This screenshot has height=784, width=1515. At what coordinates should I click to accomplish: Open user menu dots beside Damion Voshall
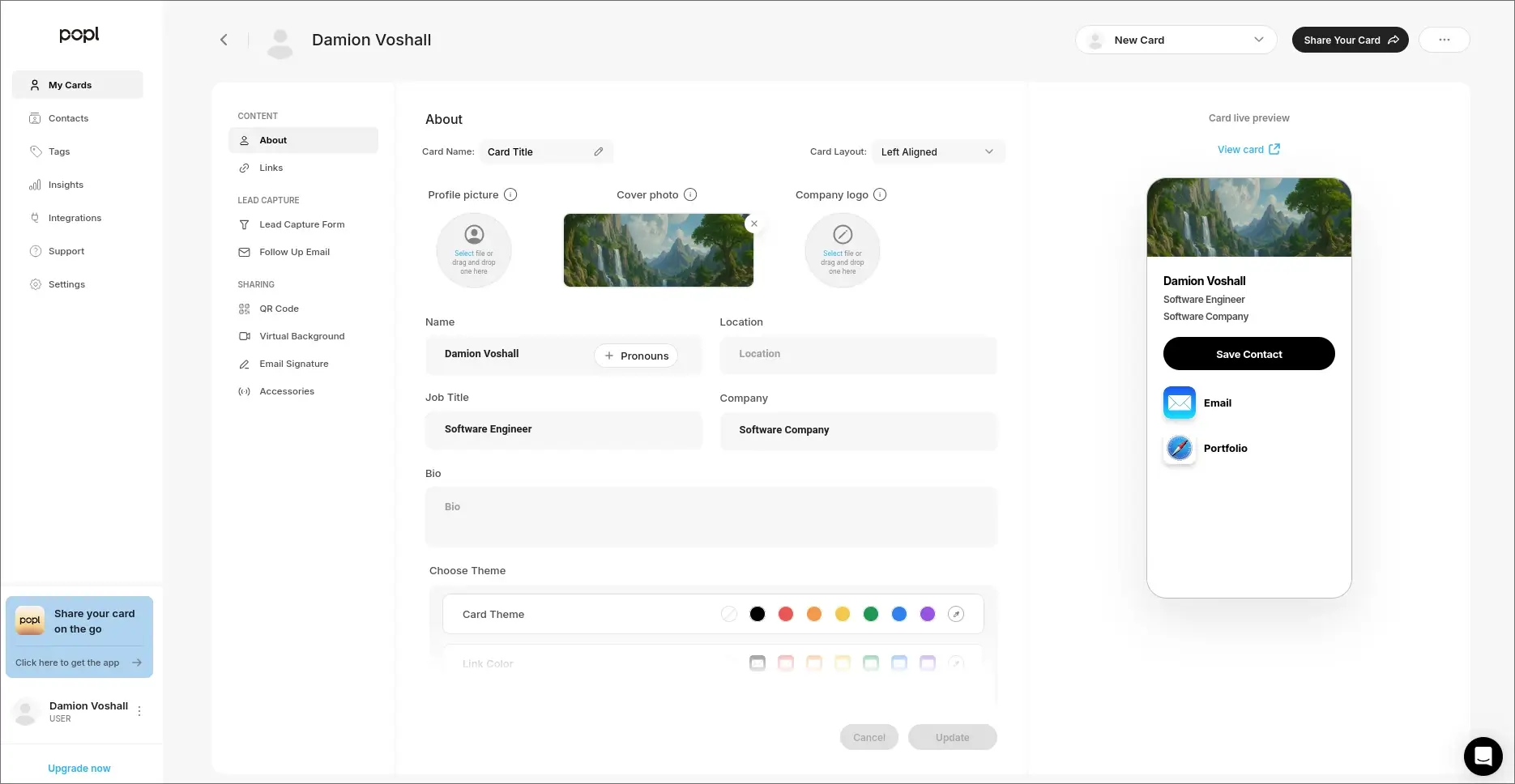click(139, 711)
